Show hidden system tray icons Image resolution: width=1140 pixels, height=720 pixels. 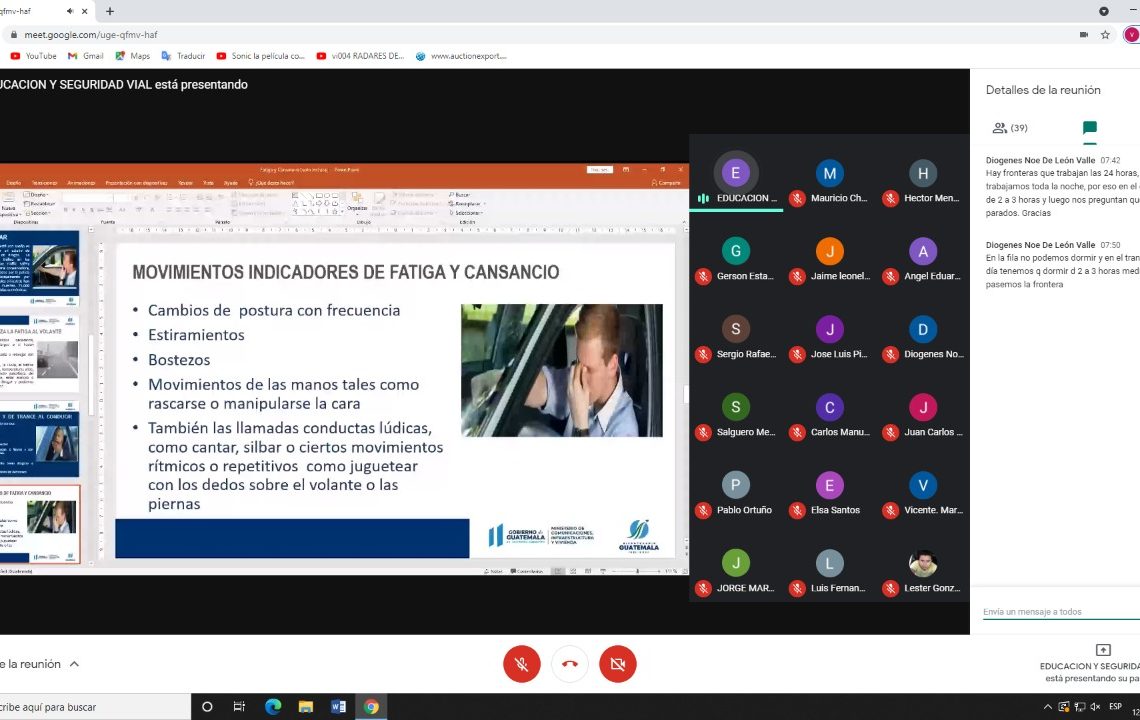[x=1050, y=707]
